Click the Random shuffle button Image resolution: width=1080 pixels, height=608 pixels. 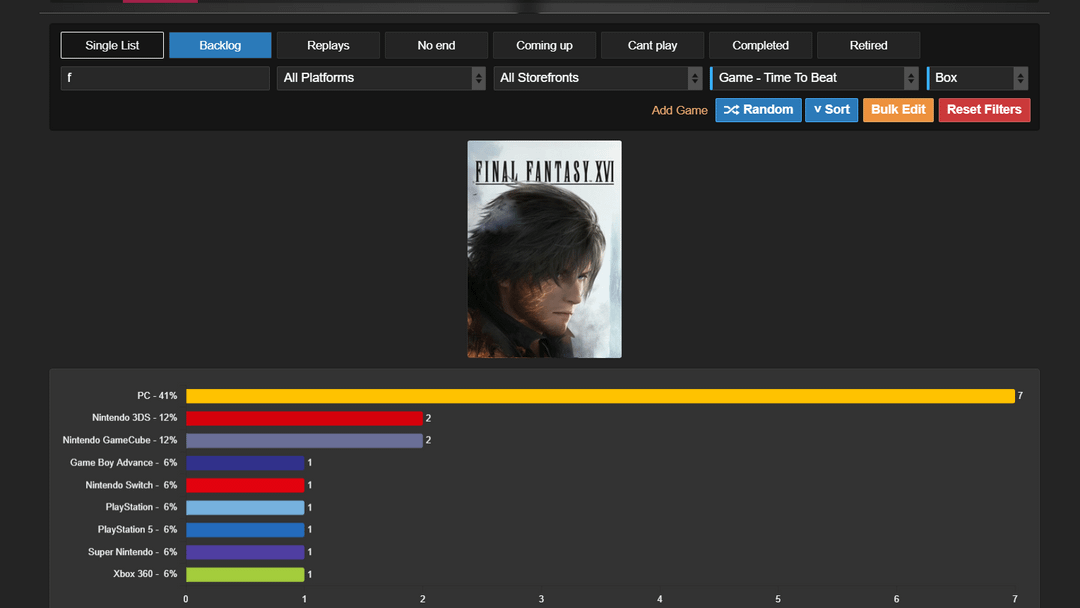[758, 110]
